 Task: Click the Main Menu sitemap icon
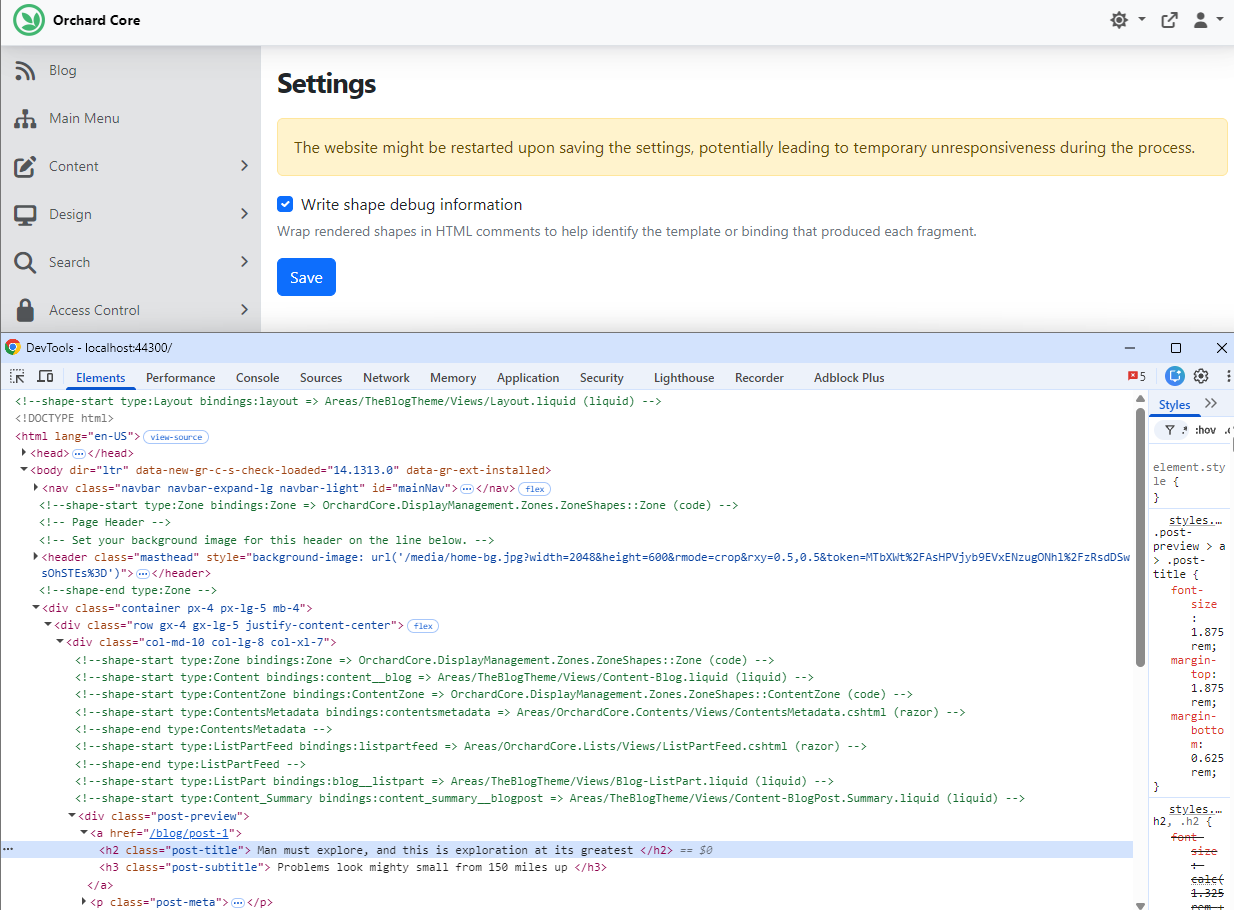pos(25,118)
